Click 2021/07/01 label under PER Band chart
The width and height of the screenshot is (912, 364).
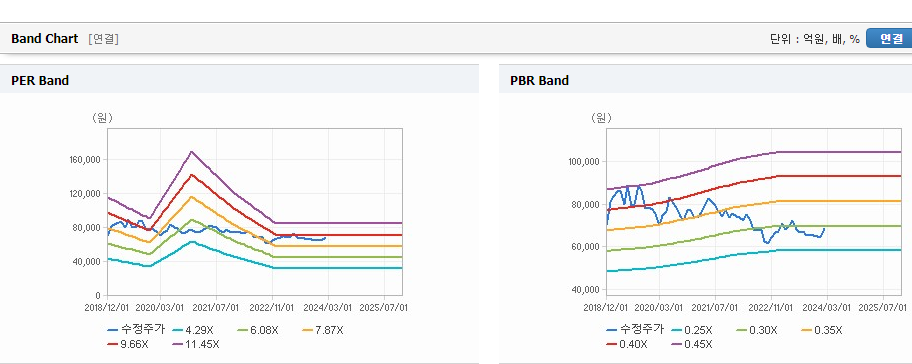216,307
